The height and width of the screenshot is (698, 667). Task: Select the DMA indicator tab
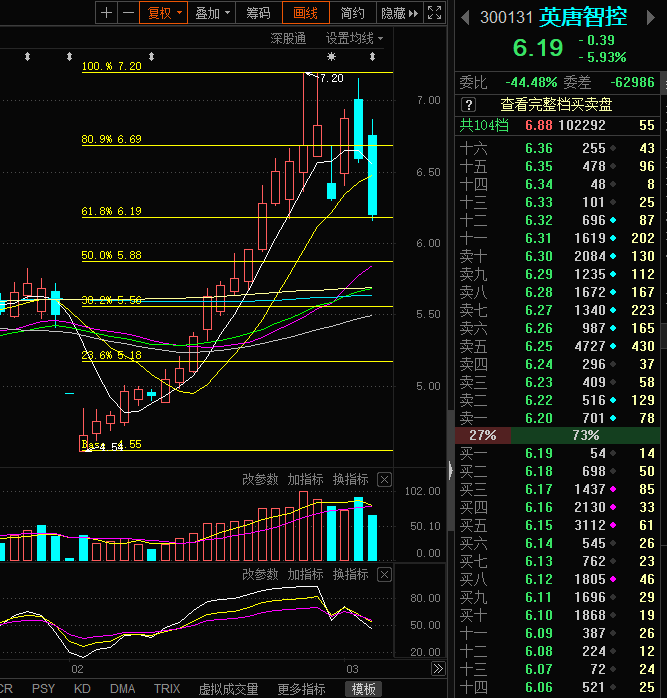click(x=122, y=689)
